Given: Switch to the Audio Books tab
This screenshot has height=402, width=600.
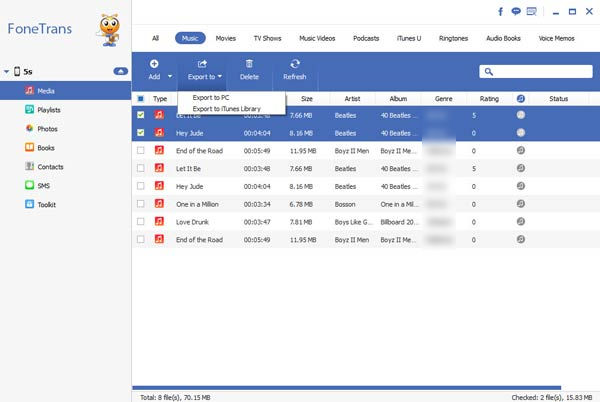Looking at the screenshot, I should coord(503,38).
